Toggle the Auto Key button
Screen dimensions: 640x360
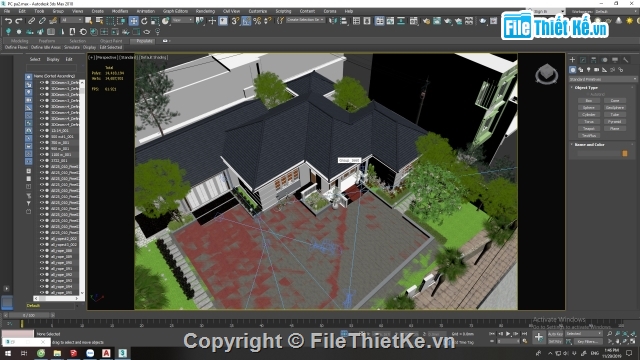coord(555,334)
